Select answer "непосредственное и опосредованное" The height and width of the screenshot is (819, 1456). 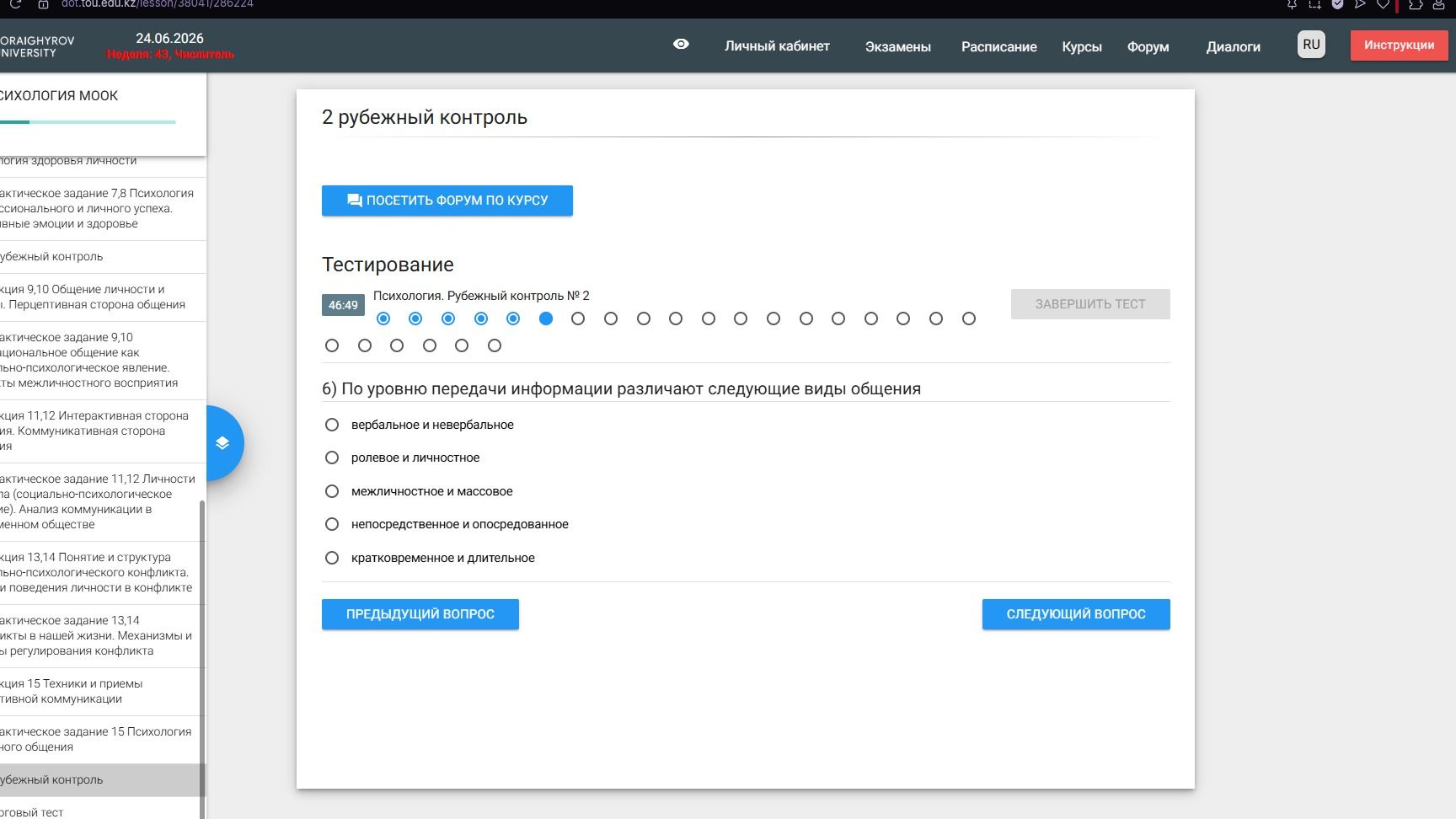[332, 524]
